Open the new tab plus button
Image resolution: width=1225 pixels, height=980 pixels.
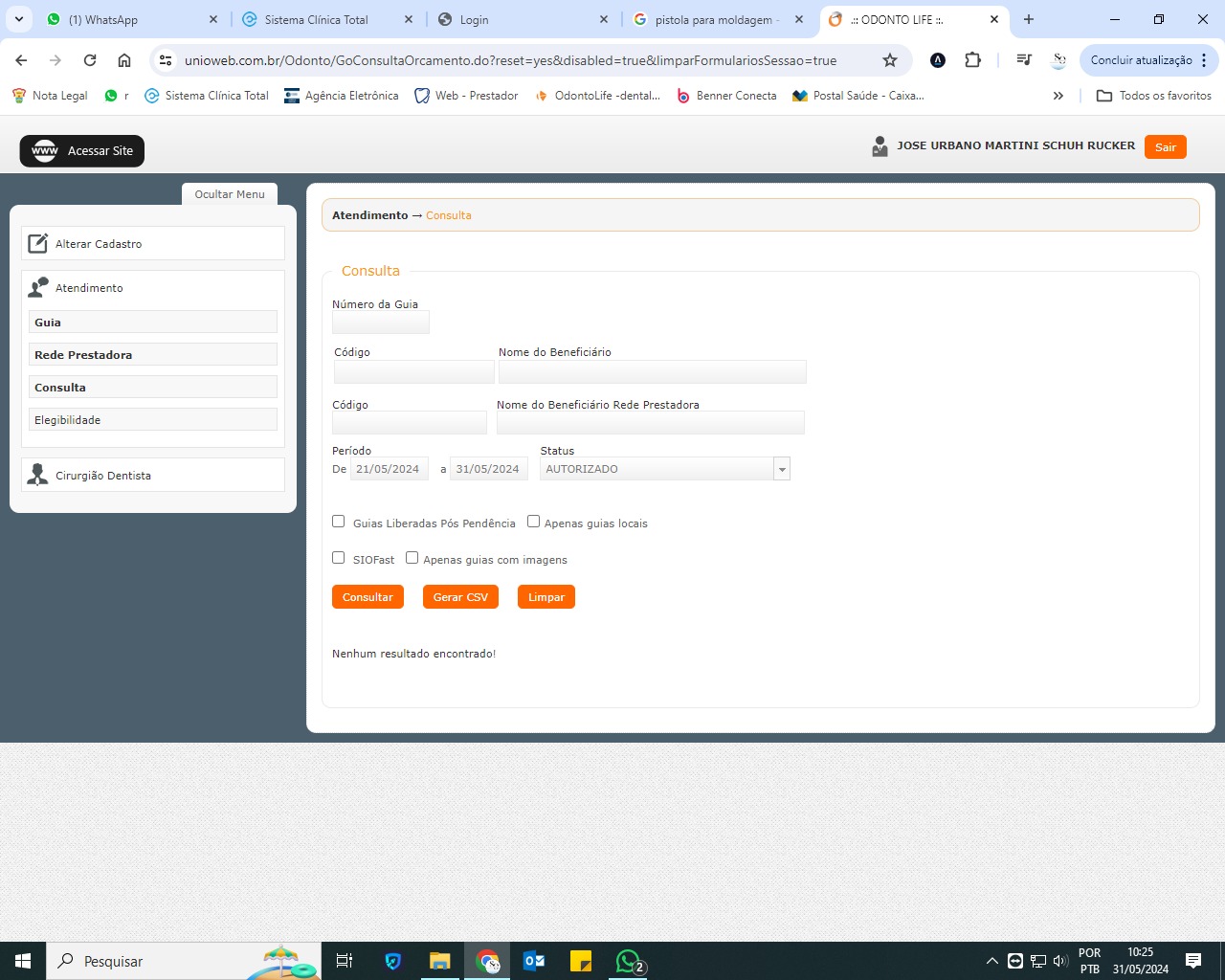[x=1029, y=19]
